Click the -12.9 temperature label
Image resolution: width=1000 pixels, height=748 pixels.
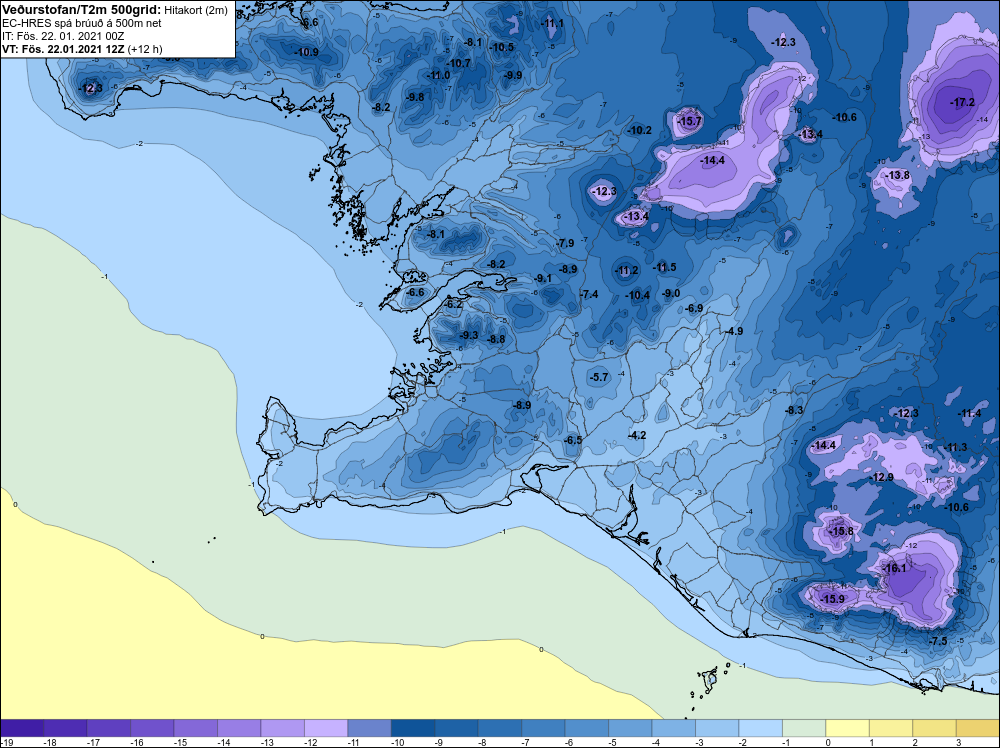(x=881, y=477)
